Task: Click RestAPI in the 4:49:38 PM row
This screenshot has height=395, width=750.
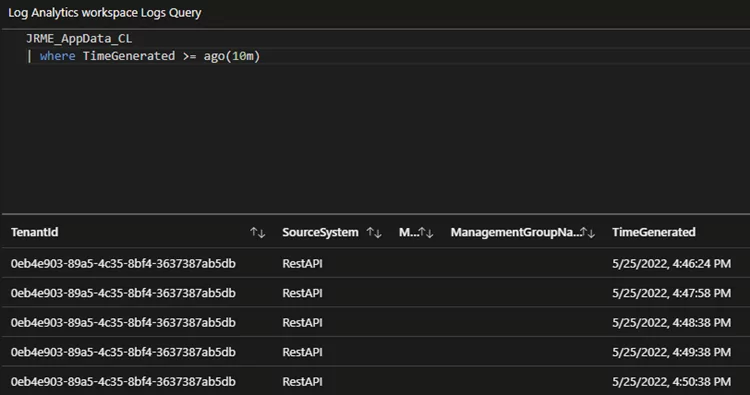Action: (x=302, y=352)
